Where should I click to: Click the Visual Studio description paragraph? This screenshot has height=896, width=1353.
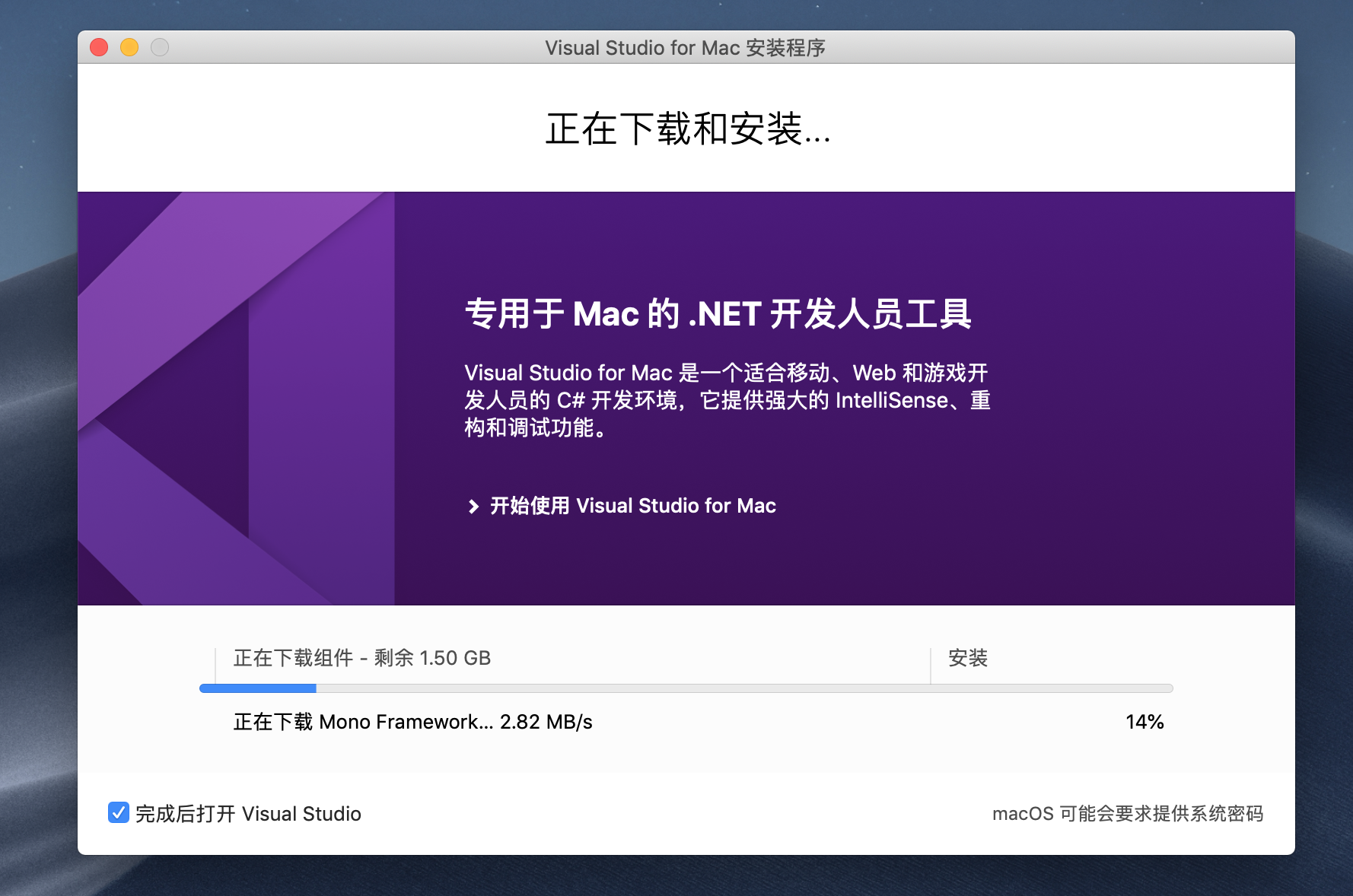727,400
